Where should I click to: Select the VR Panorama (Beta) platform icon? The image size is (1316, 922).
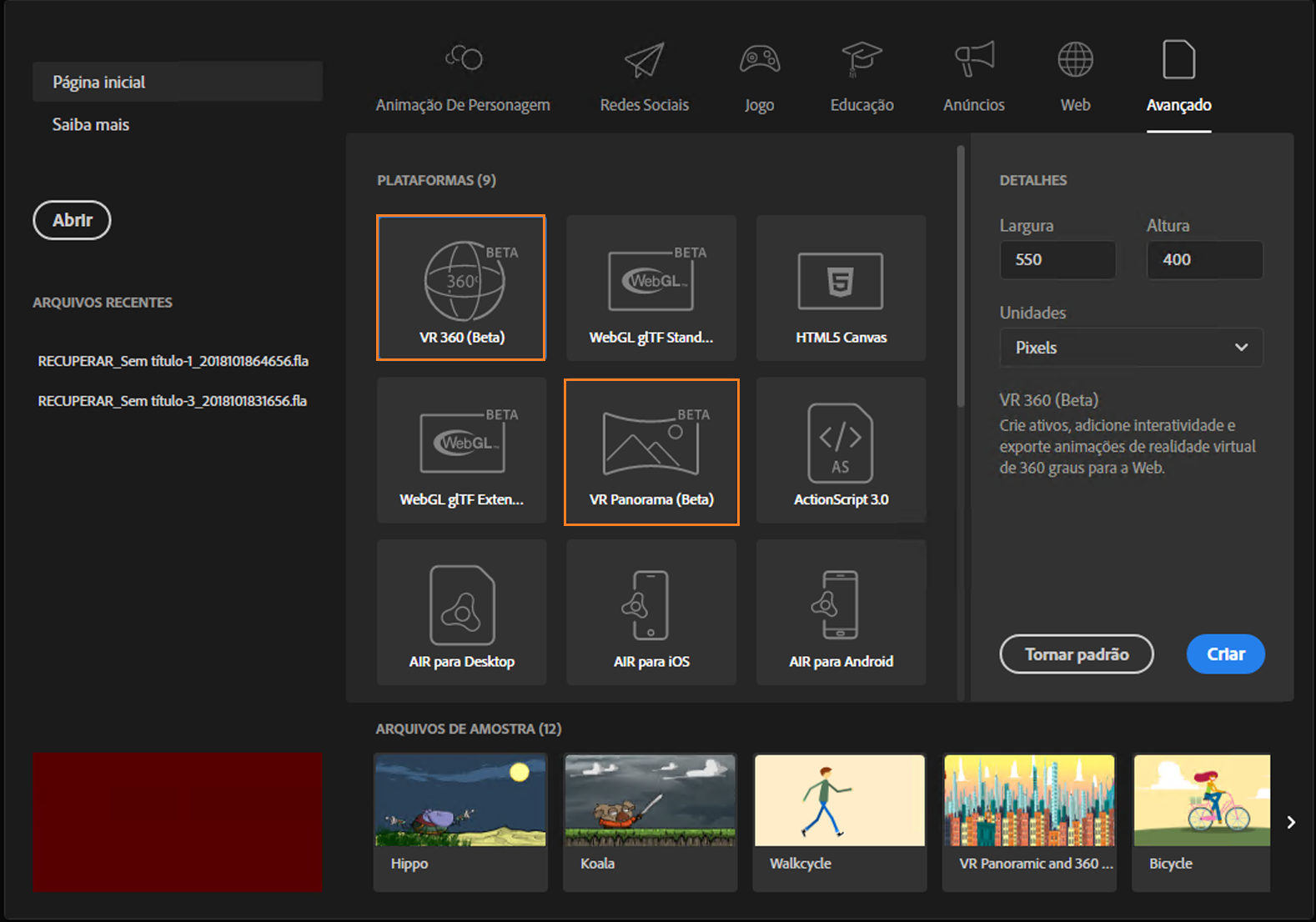coord(651,452)
